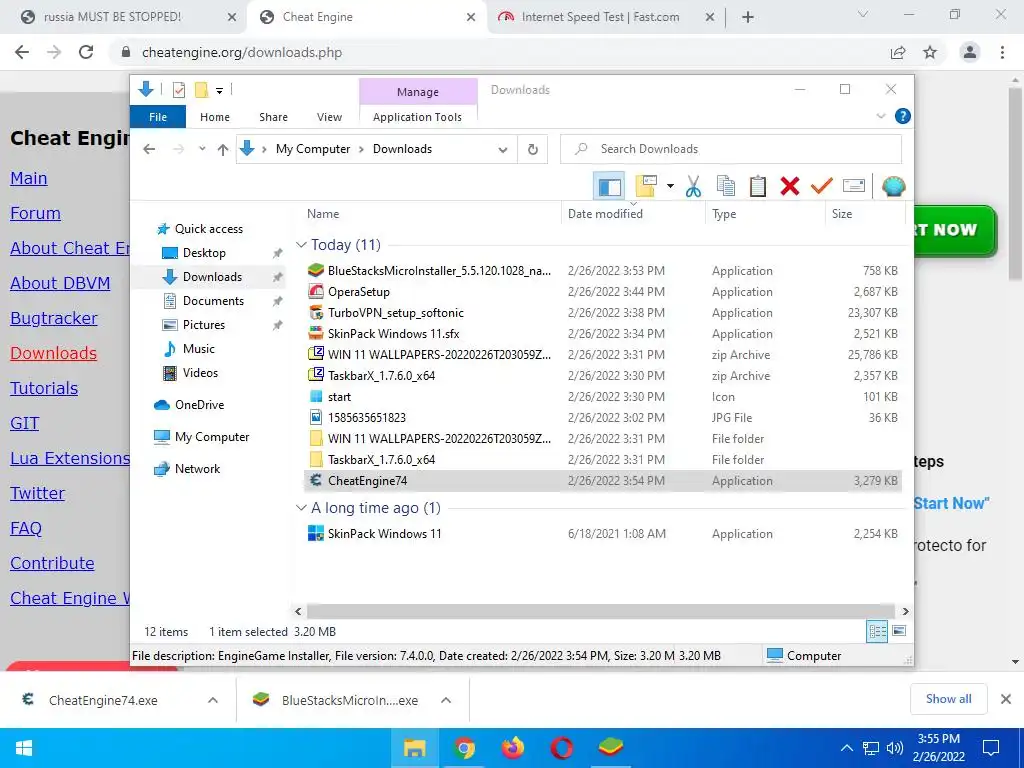Open recent locations dropdown arrow
The image size is (1024, 768).
(x=202, y=149)
